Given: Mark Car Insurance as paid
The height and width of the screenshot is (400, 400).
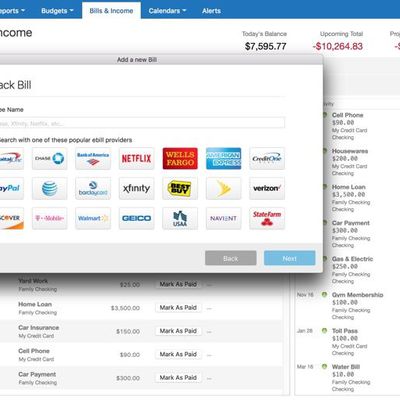Looking at the screenshot, I should point(178,331).
